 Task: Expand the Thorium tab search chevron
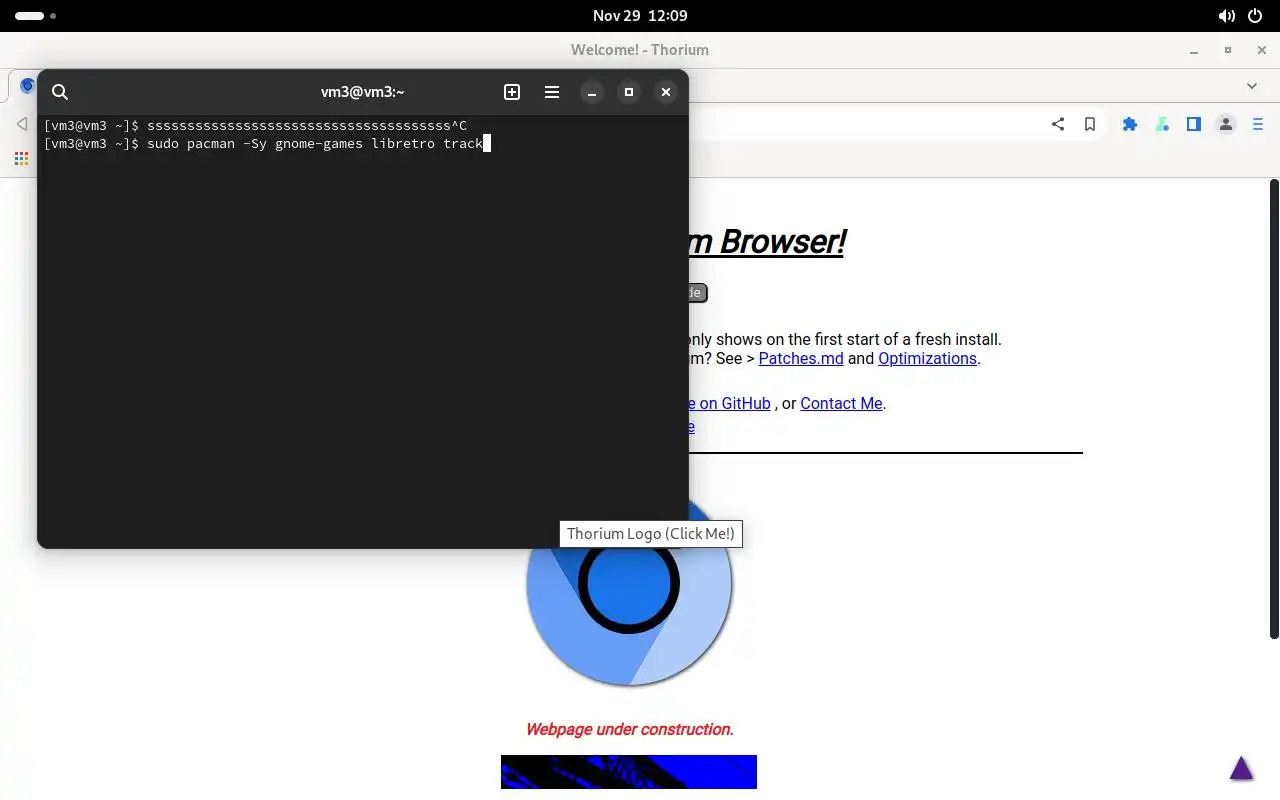click(x=1252, y=86)
